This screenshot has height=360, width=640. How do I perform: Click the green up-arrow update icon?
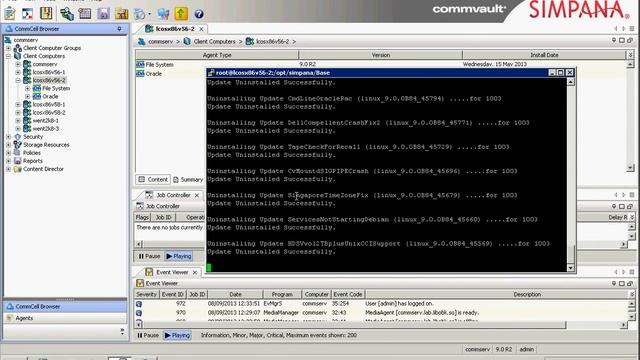point(181,14)
